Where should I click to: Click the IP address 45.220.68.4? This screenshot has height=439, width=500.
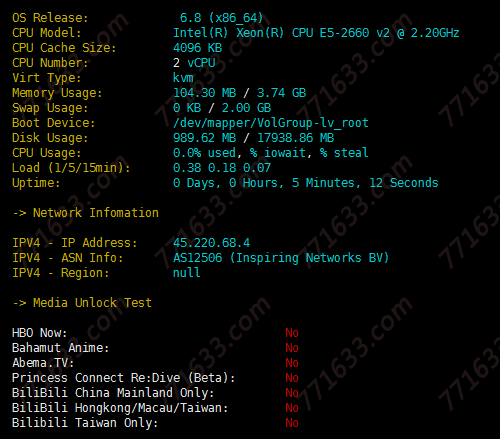coord(211,243)
